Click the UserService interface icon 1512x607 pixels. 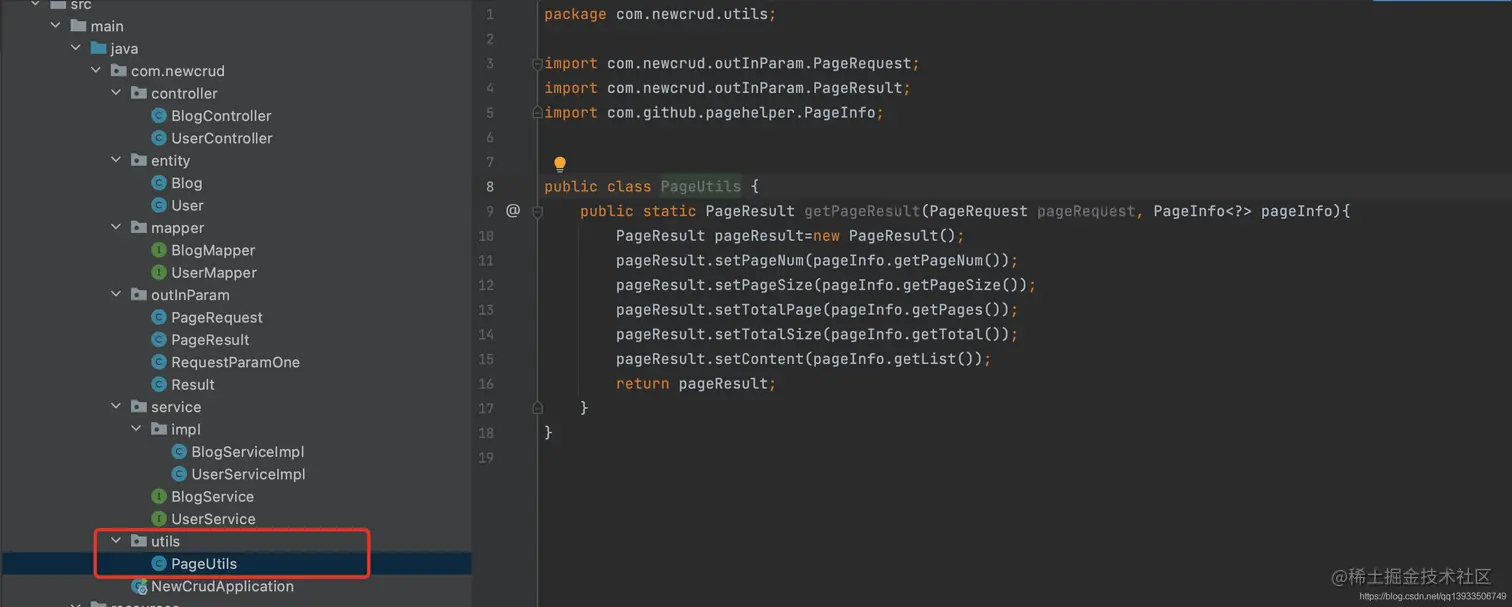tap(158, 519)
